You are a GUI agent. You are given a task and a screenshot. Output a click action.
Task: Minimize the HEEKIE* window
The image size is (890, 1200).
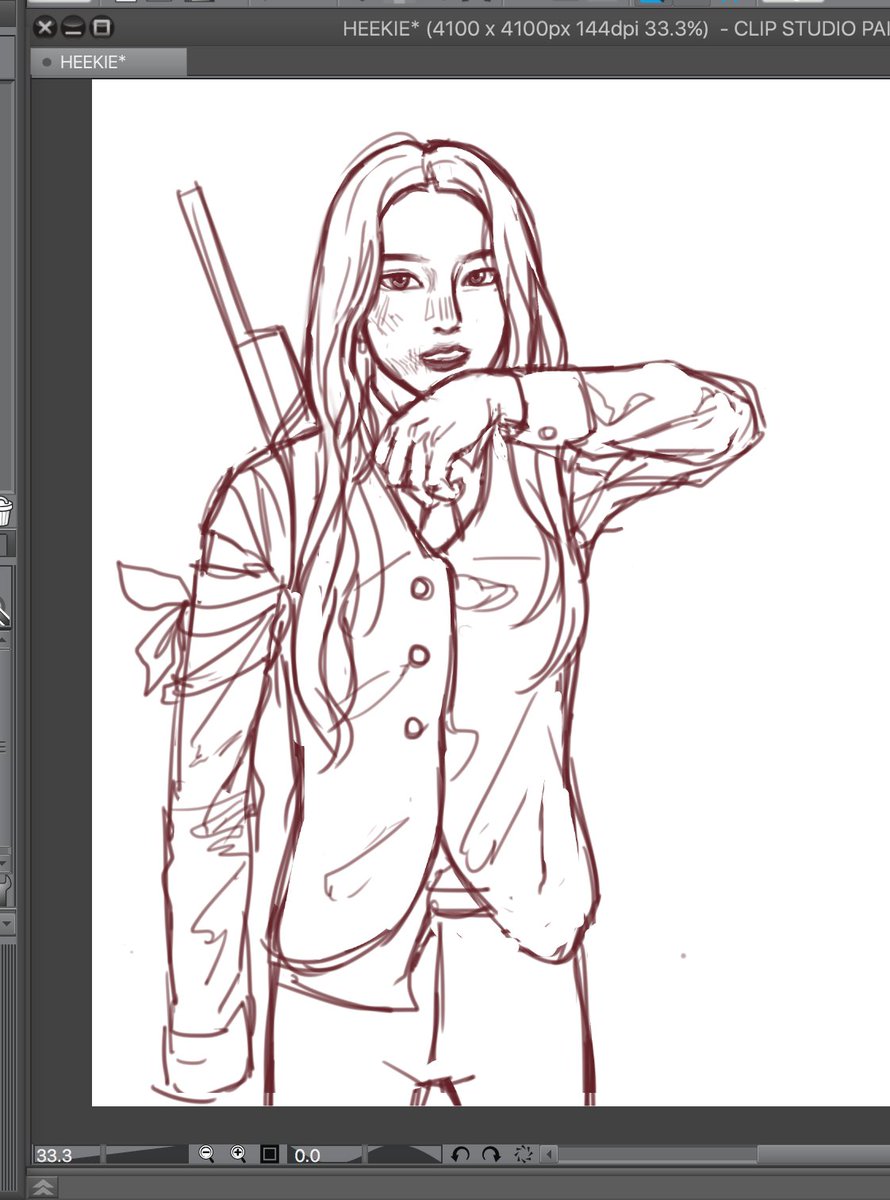point(73,27)
